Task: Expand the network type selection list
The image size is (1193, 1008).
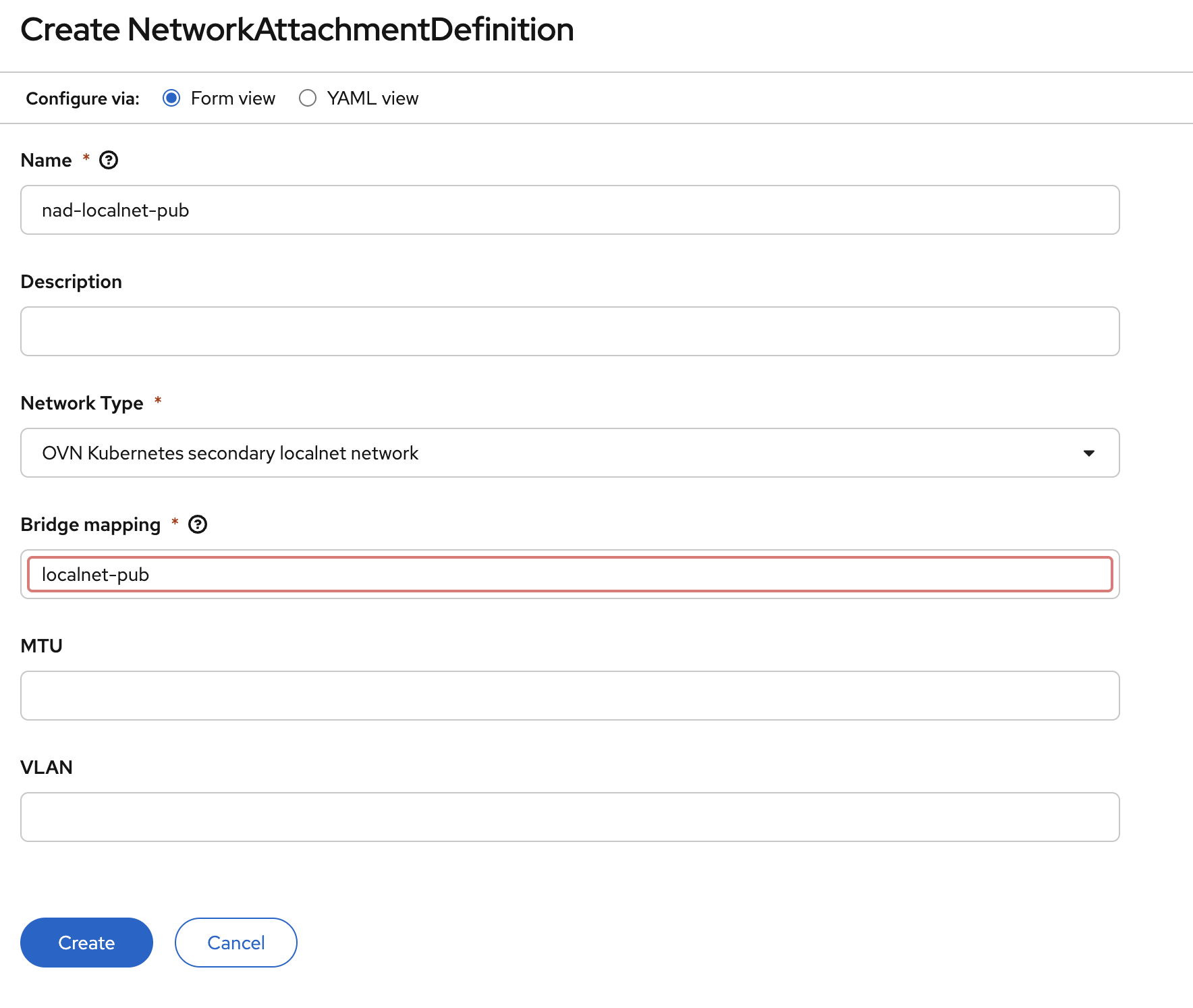Action: [x=1090, y=453]
